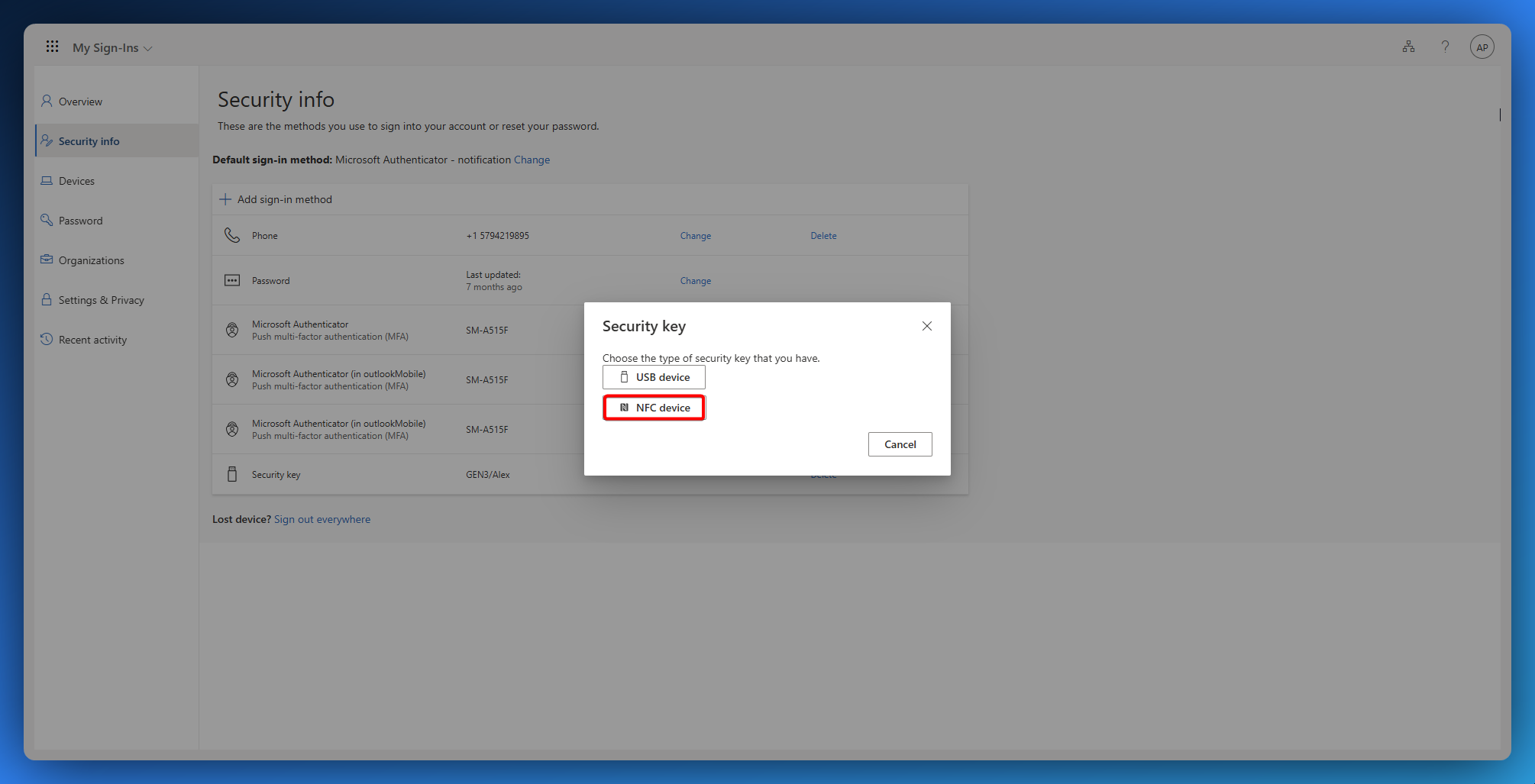Click the Overview person icon
Image resolution: width=1535 pixels, height=784 pixels.
(47, 101)
